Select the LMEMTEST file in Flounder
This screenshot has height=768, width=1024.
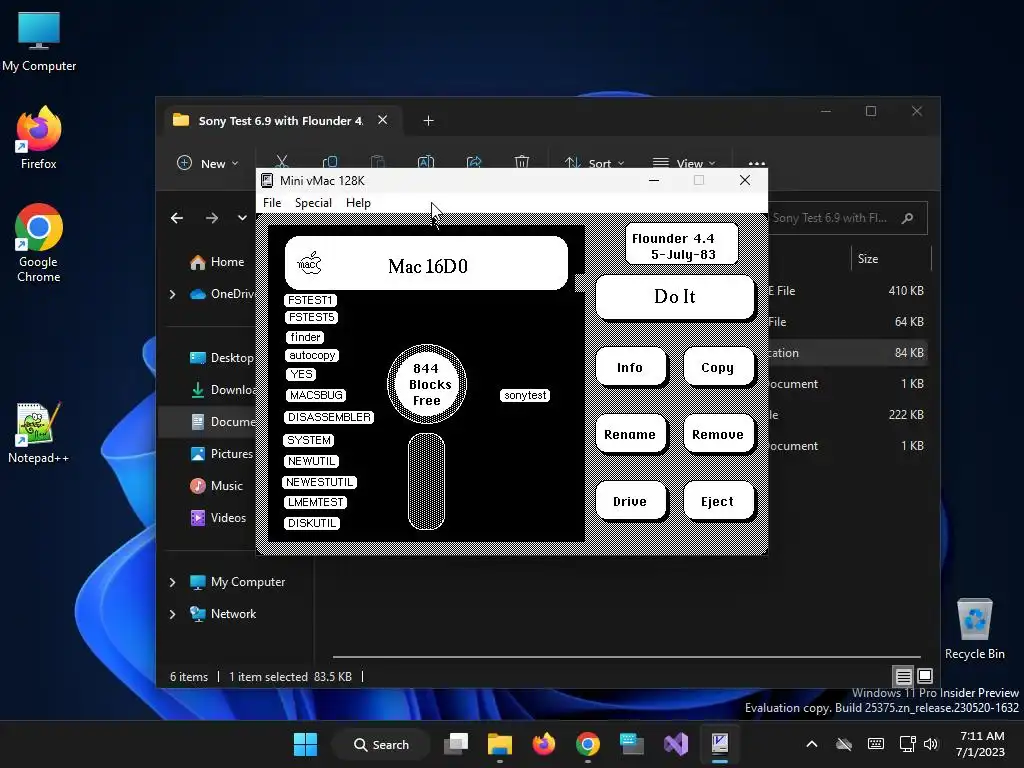click(315, 503)
